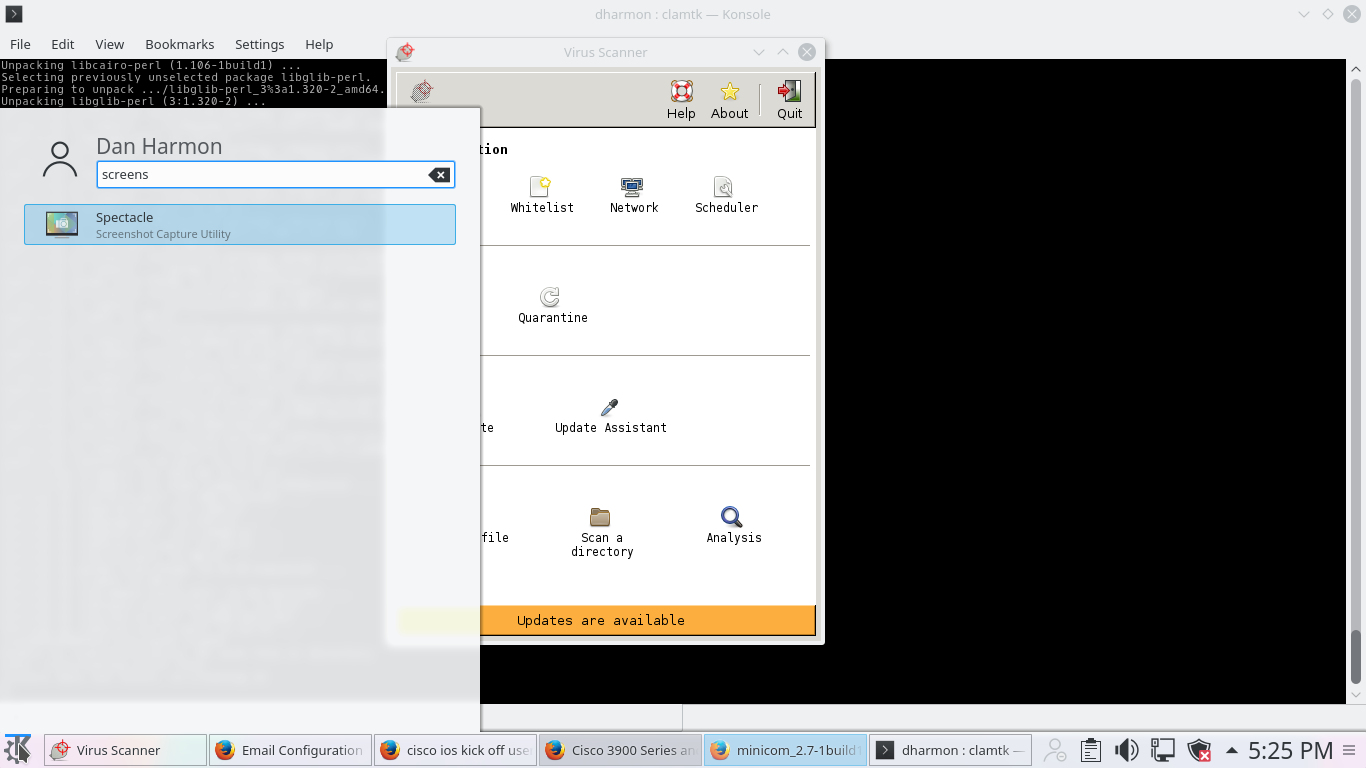Open Konsole View menu
Viewport: 1366px width, 768px height.
tap(110, 44)
